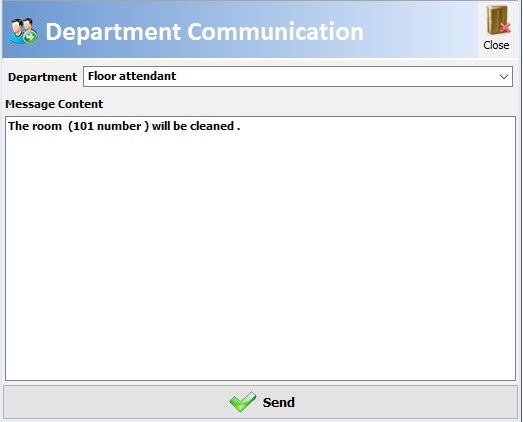The image size is (523, 422).
Task: Open the Floor attendant combo box
Action: [x=298, y=76]
